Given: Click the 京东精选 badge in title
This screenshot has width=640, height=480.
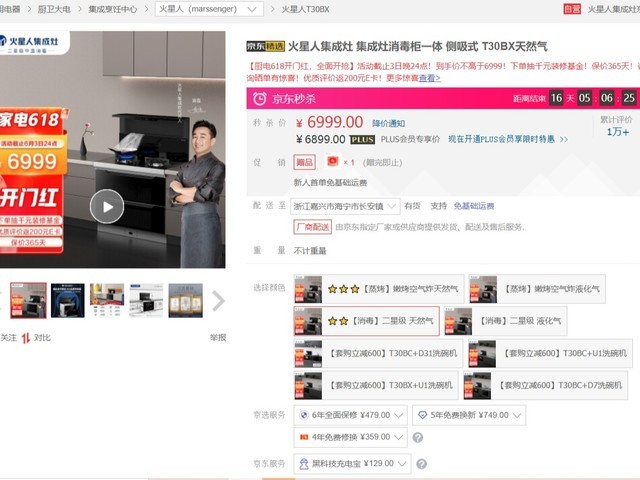Looking at the screenshot, I should pos(265,47).
